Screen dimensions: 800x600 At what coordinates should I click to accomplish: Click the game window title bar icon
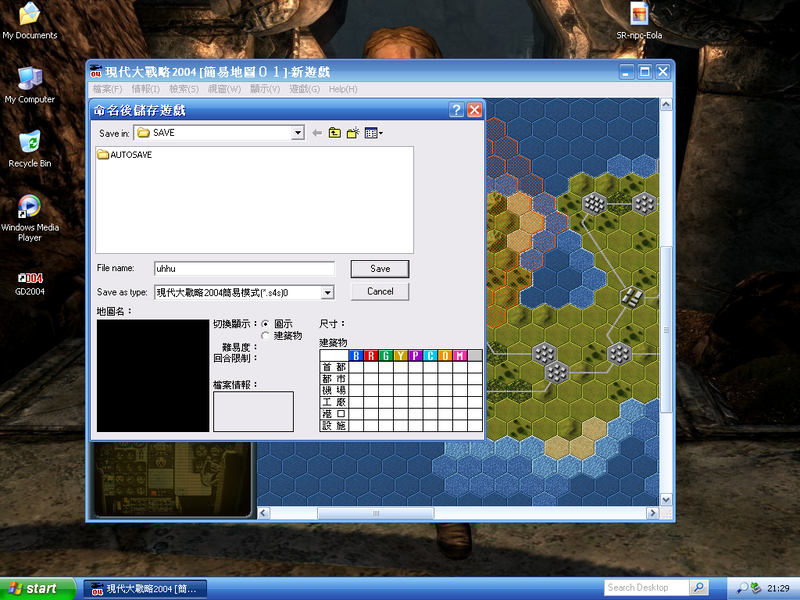click(x=96, y=72)
